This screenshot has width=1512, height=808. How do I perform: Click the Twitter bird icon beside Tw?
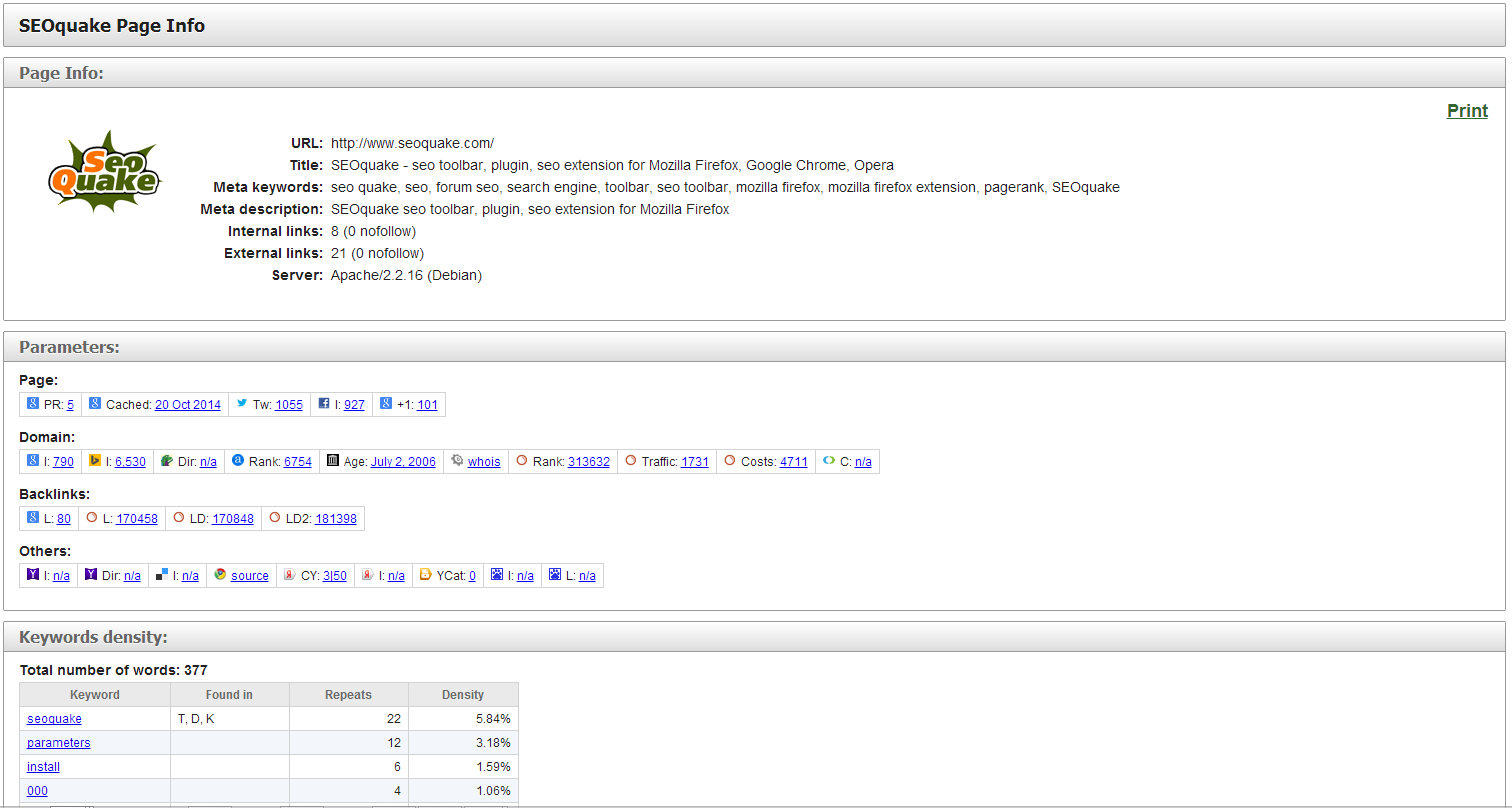(242, 404)
